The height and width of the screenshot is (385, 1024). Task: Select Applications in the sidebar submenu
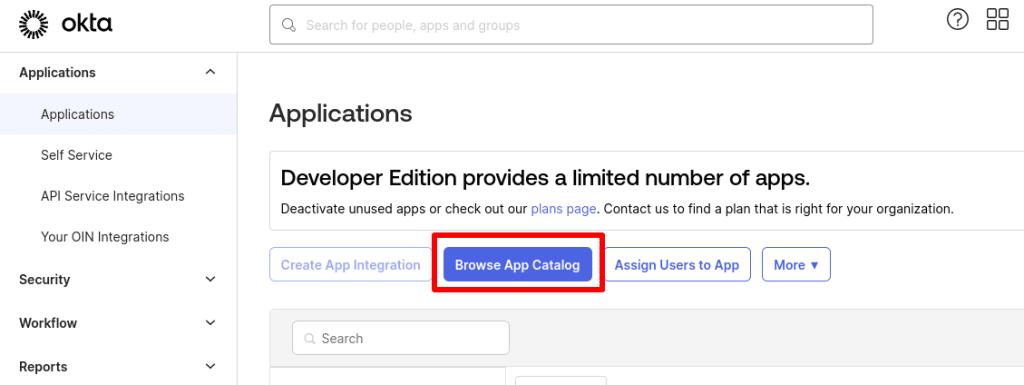[118, 114]
